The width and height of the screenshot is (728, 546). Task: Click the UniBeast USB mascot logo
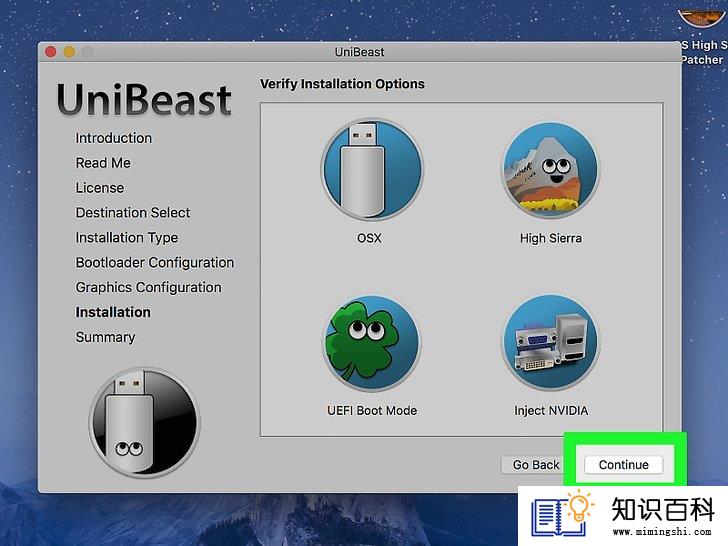[x=144, y=423]
